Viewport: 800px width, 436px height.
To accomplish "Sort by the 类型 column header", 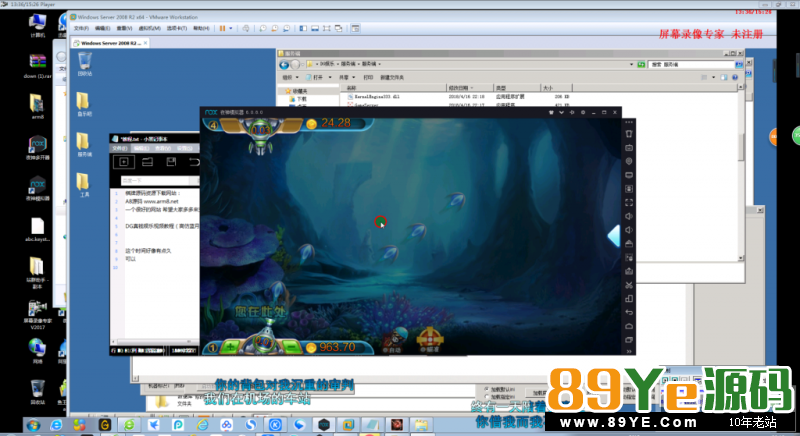I will pyautogui.click(x=517, y=88).
